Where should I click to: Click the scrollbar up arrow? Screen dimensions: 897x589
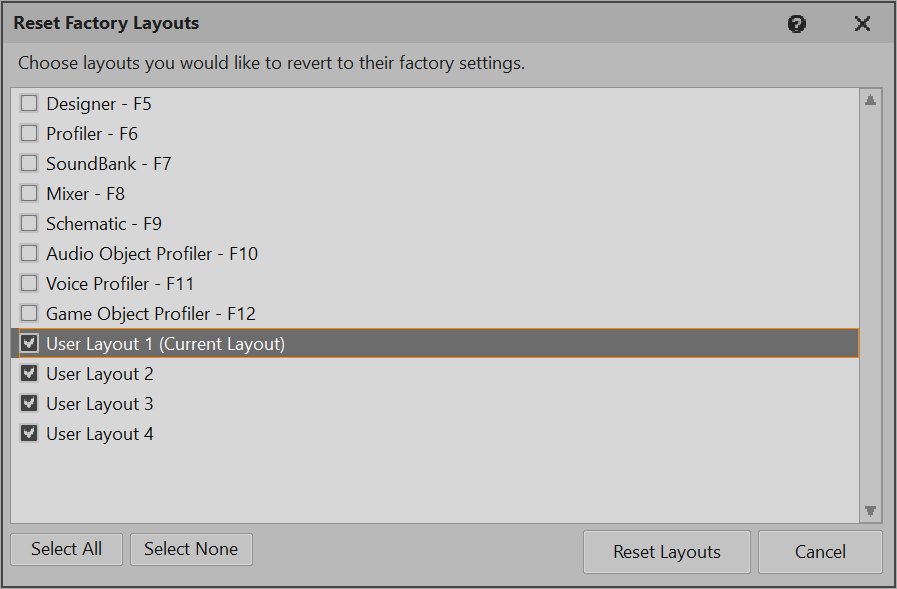[870, 100]
